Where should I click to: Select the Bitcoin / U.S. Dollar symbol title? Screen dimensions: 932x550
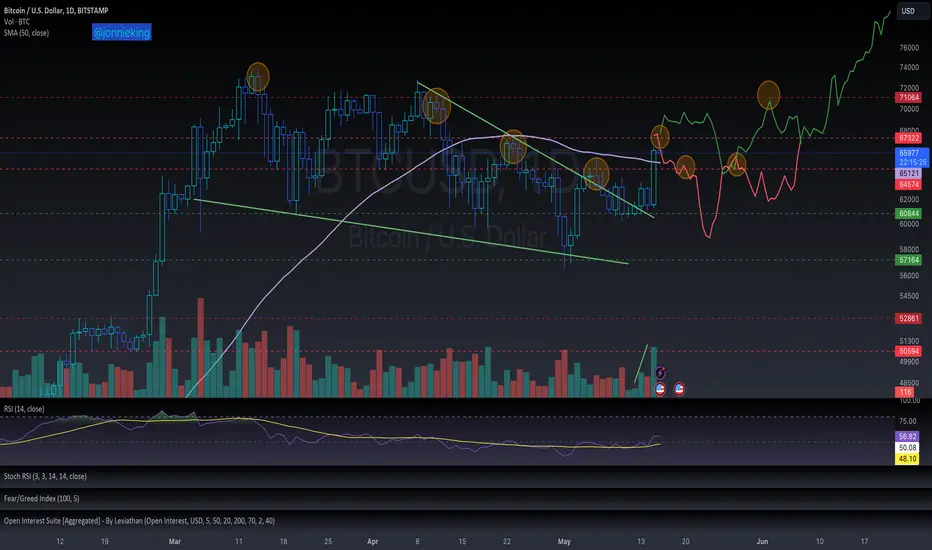[x=56, y=10]
